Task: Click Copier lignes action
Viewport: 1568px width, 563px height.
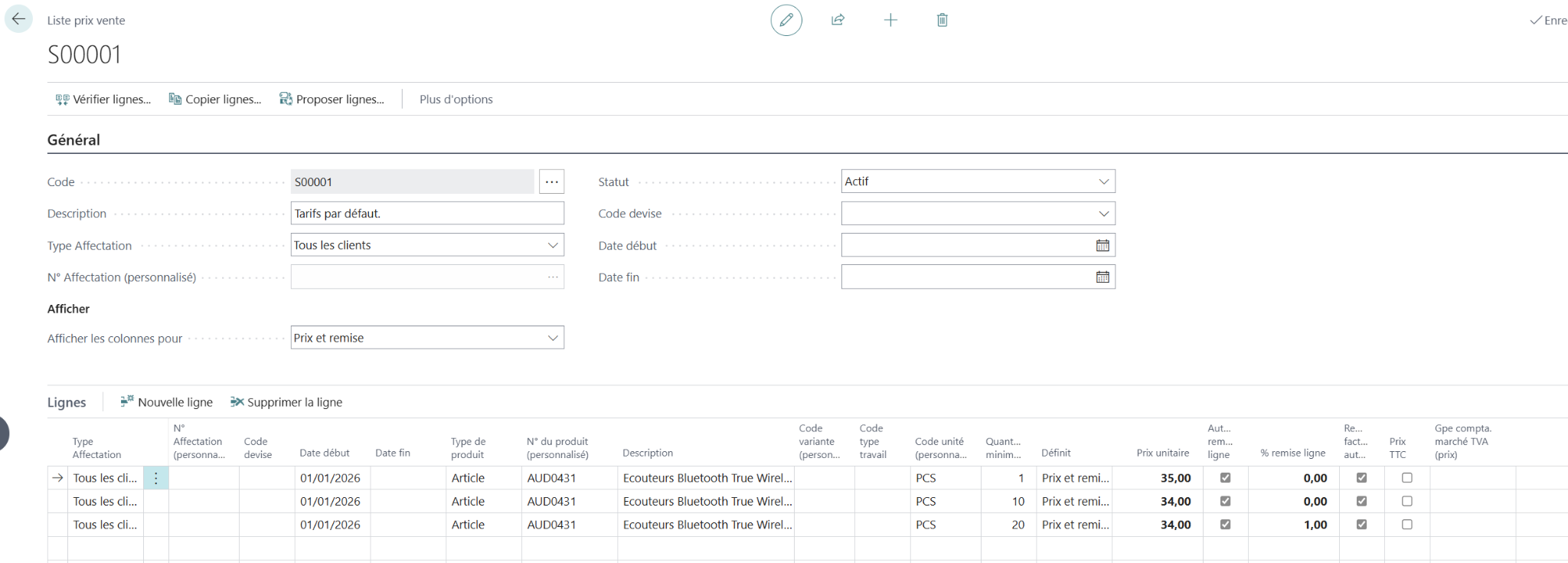Action: click(x=215, y=100)
